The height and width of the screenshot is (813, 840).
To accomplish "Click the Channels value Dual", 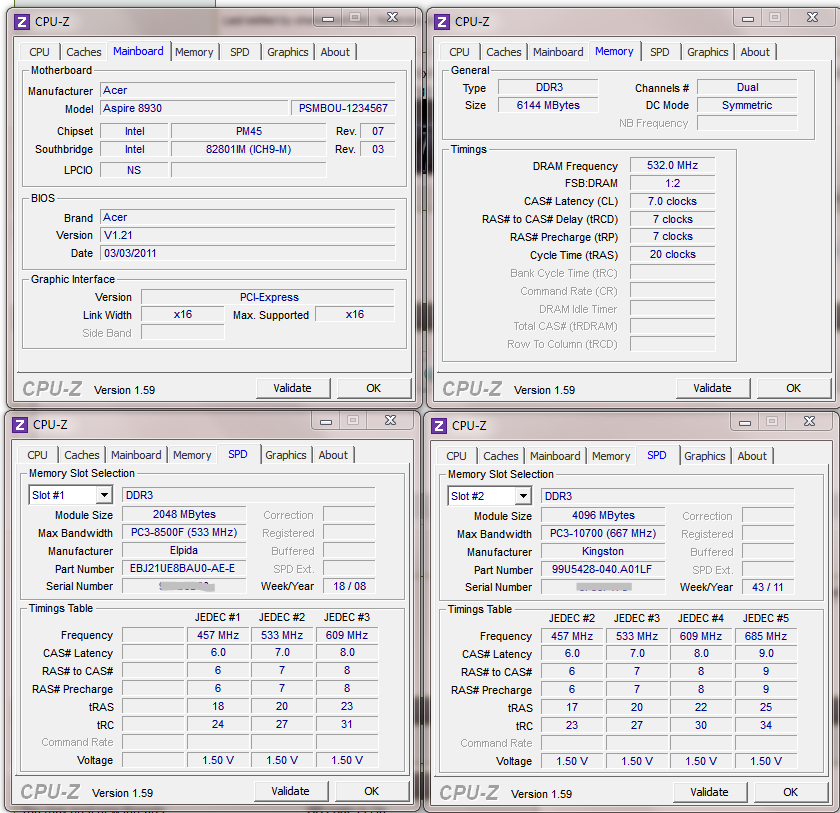I will point(747,87).
